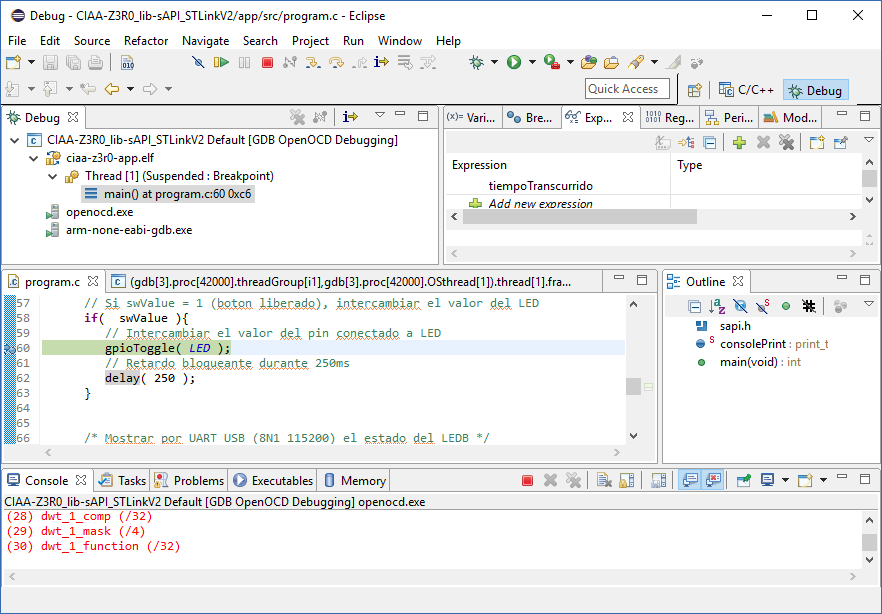
Task: Switch to the Memory tab
Action: click(354, 481)
